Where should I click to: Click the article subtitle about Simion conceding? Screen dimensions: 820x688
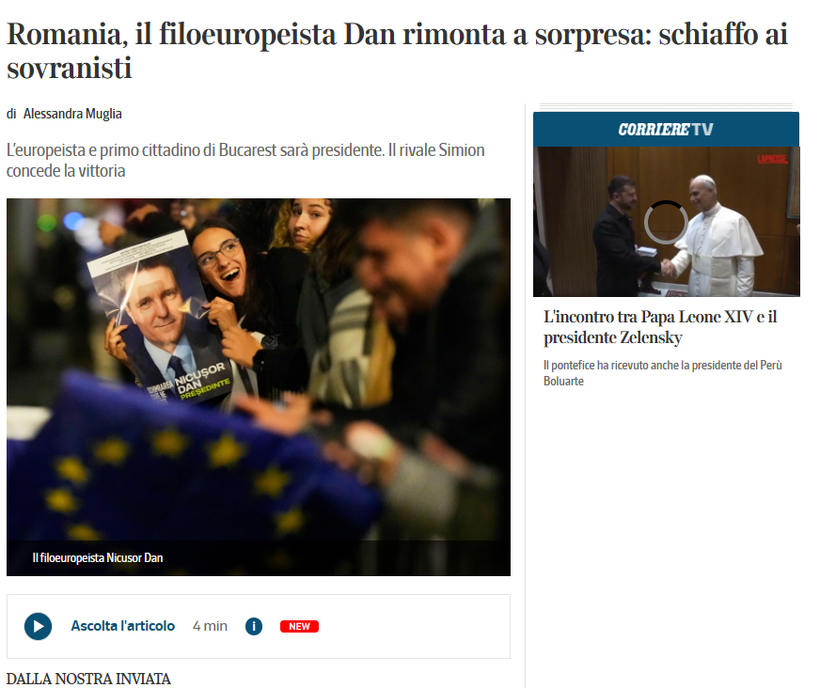(245, 160)
